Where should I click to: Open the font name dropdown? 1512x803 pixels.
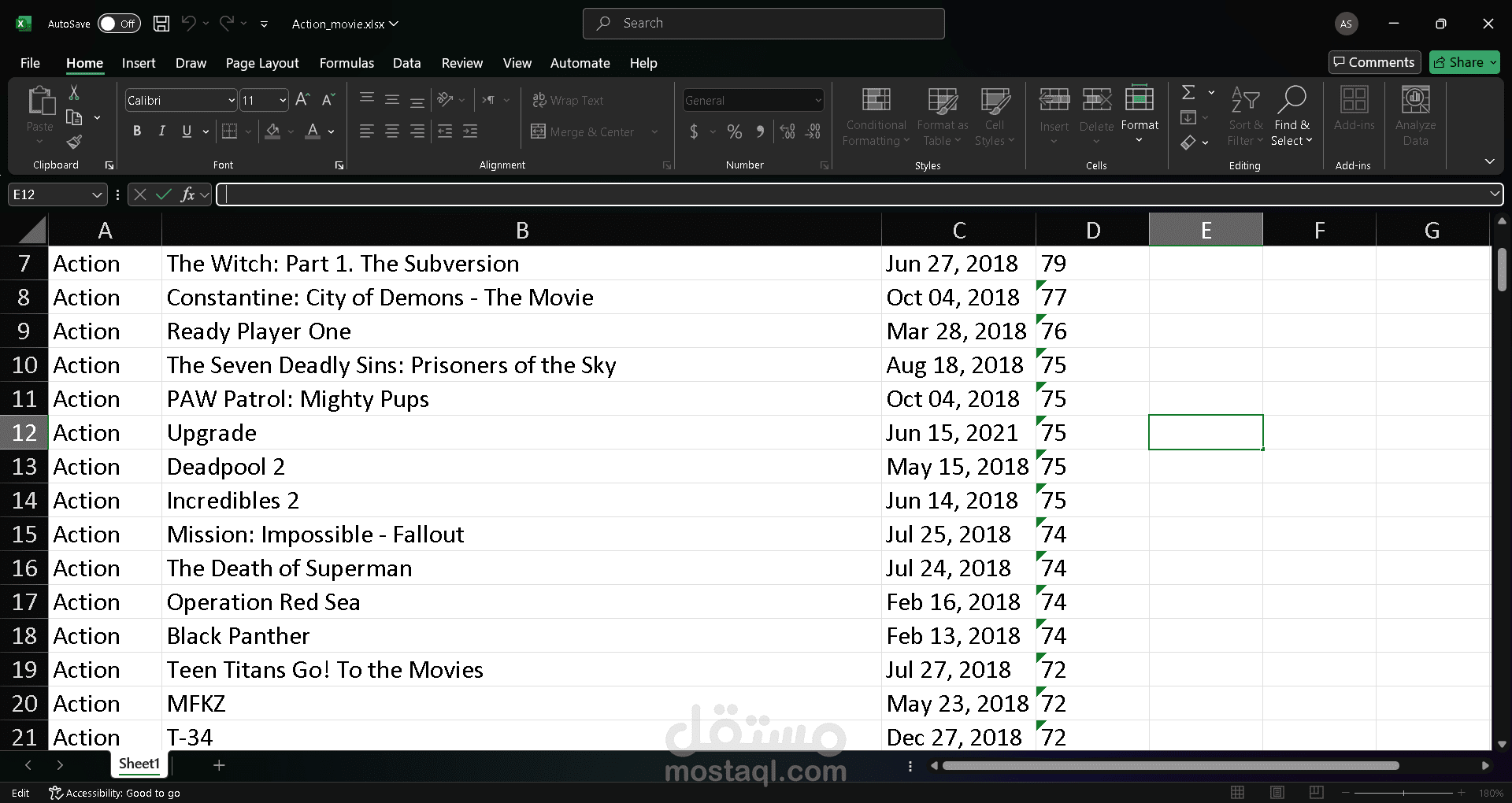point(232,100)
